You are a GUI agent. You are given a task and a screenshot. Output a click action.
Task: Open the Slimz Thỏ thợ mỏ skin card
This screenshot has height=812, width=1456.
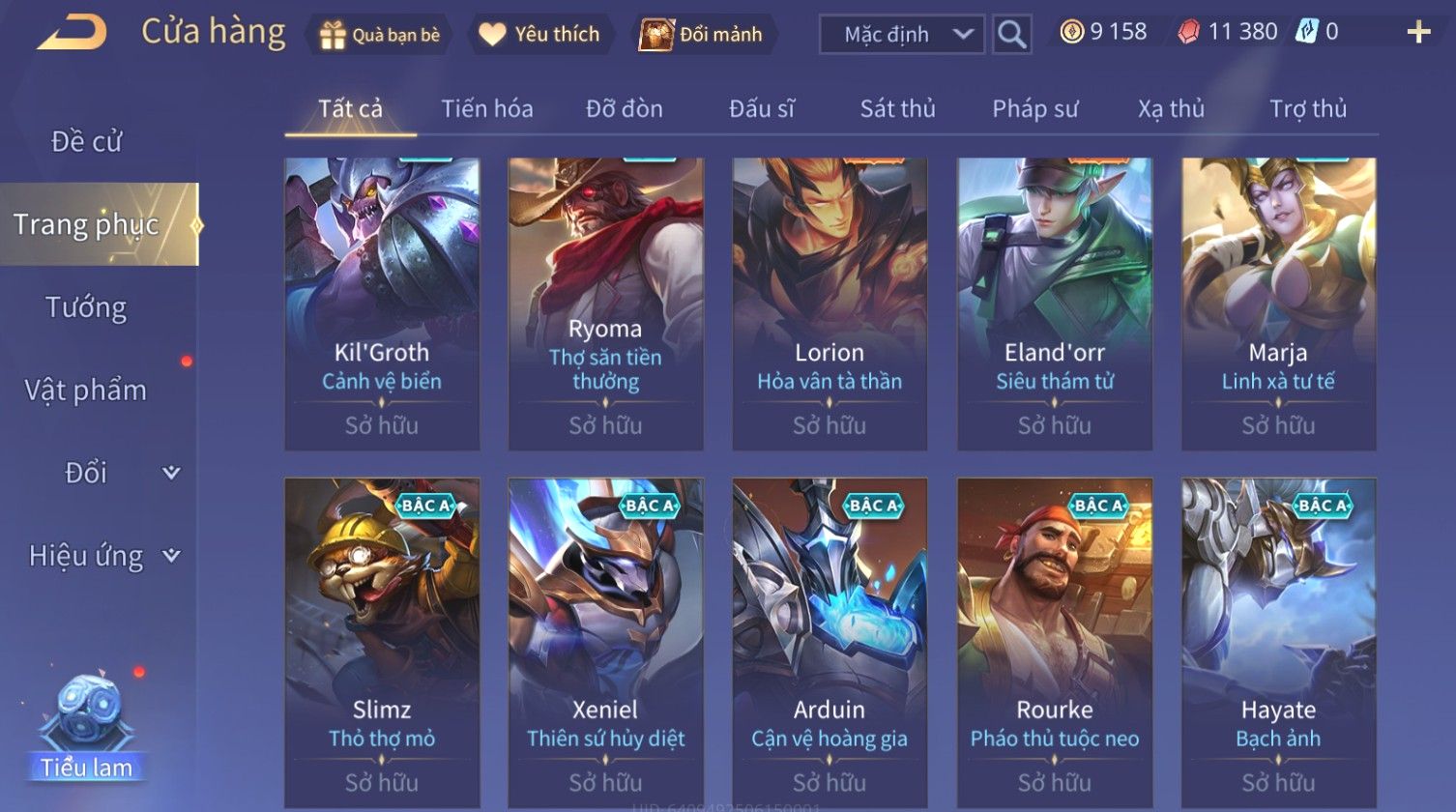pyautogui.click(x=382, y=643)
